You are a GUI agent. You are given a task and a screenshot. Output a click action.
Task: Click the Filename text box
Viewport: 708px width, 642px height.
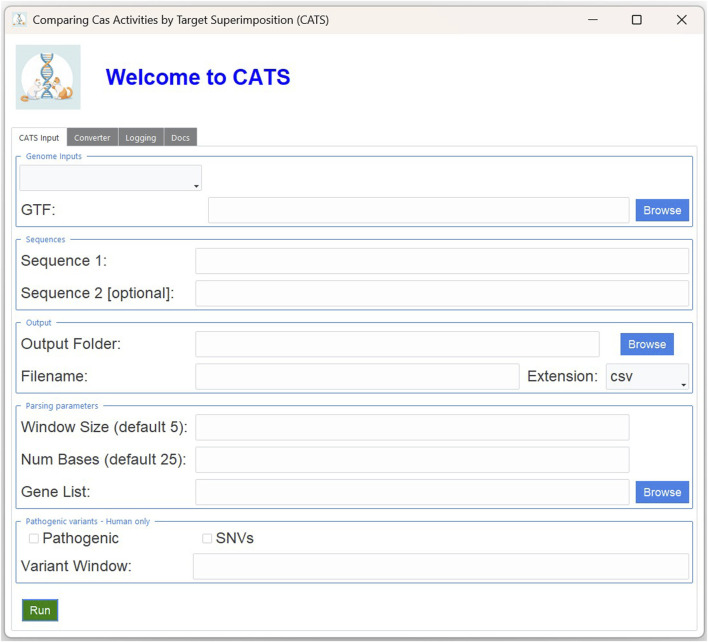(357, 377)
